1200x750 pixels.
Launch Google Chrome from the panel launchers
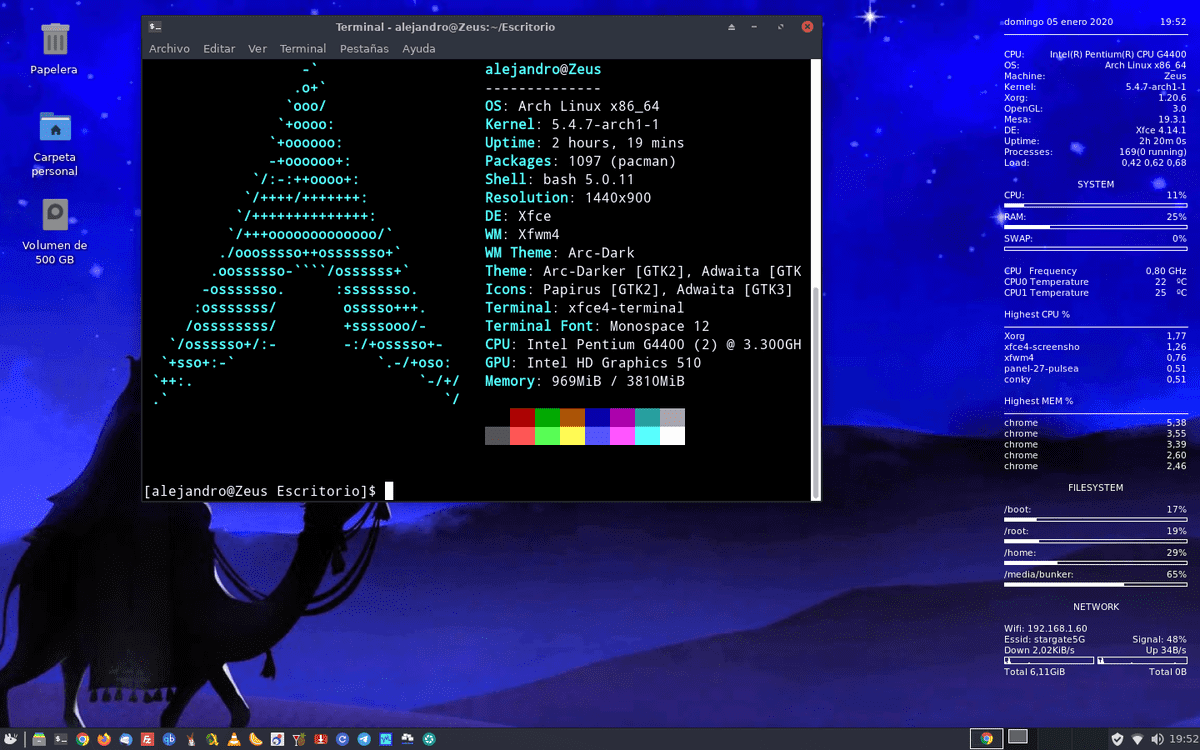point(82,739)
